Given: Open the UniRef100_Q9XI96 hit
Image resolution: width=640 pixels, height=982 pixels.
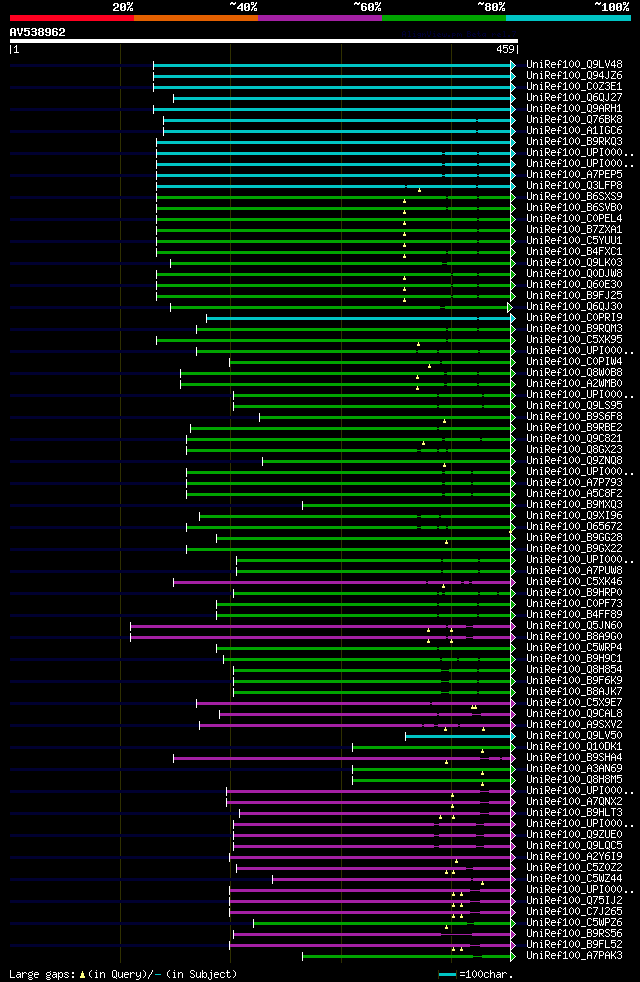Looking at the screenshot, I should pyautogui.click(x=574, y=515).
